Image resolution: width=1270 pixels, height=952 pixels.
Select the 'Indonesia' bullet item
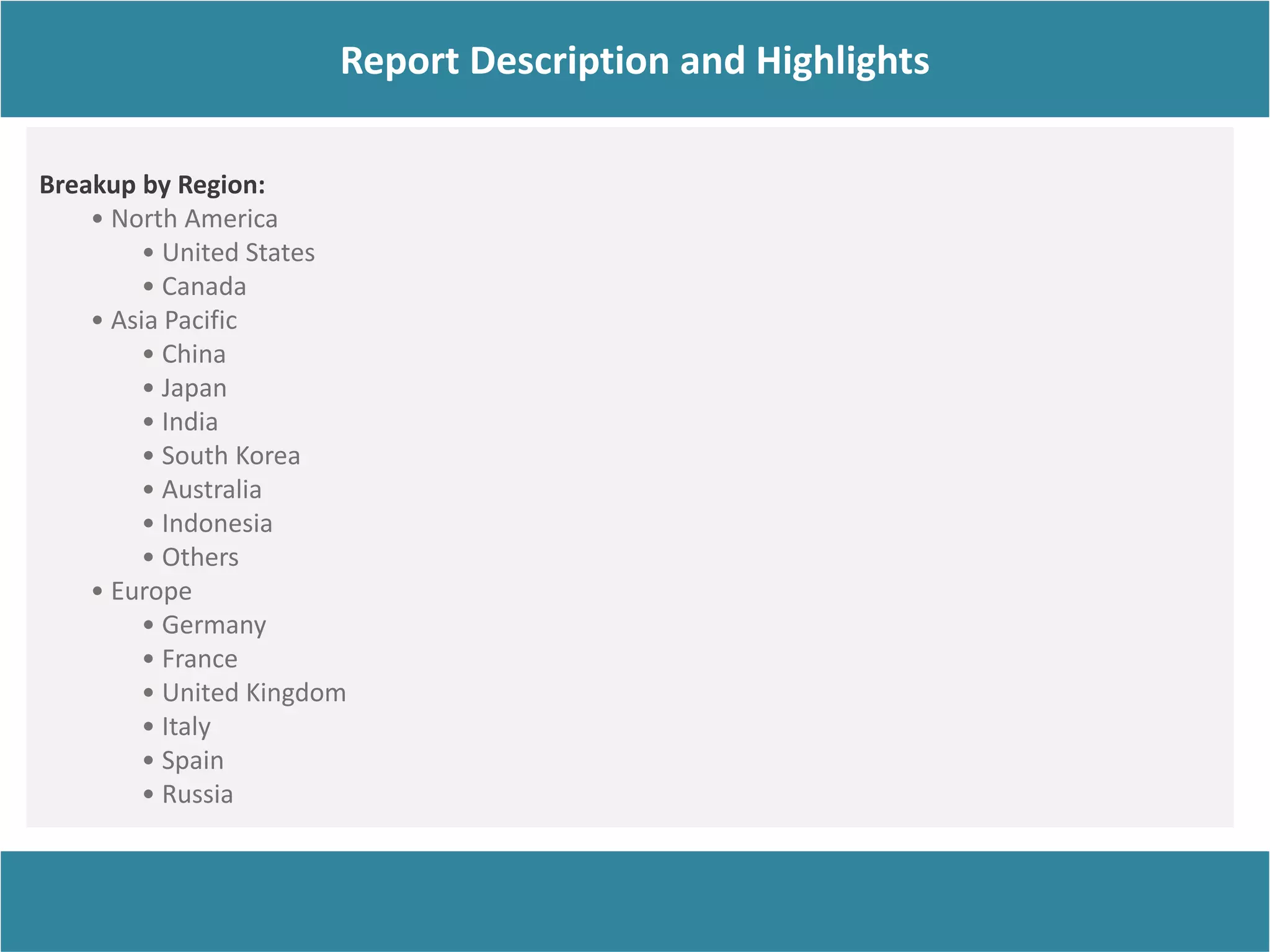(x=217, y=524)
